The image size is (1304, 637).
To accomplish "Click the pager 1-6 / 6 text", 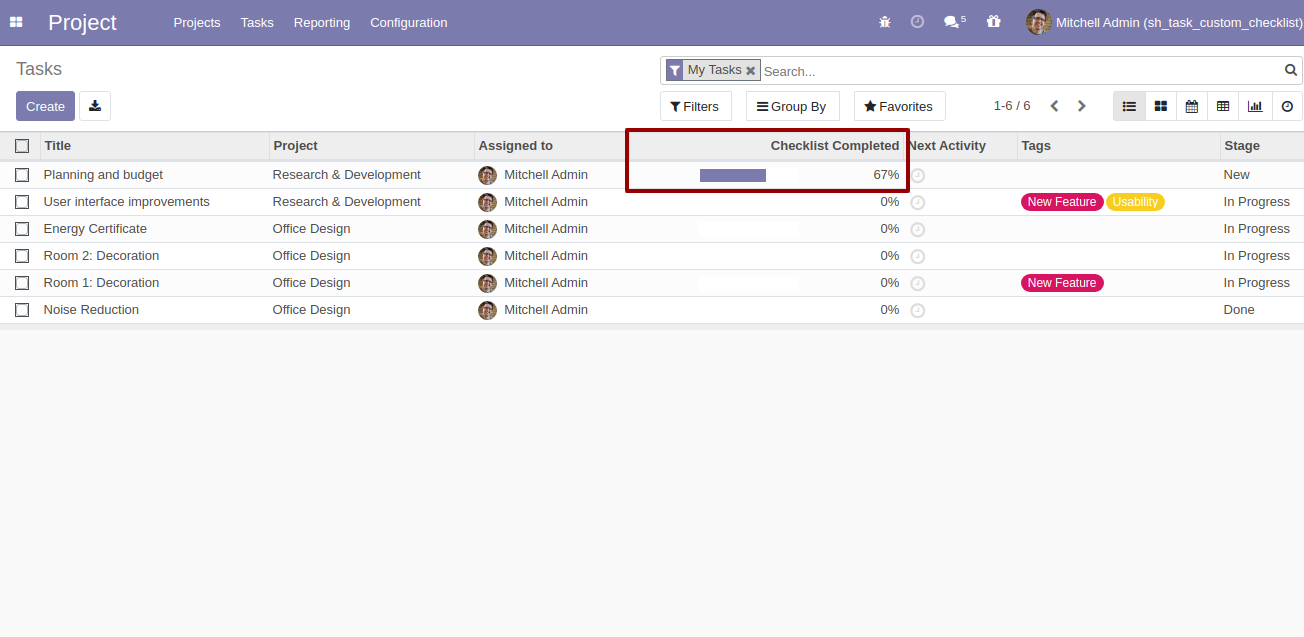I will tap(1011, 106).
